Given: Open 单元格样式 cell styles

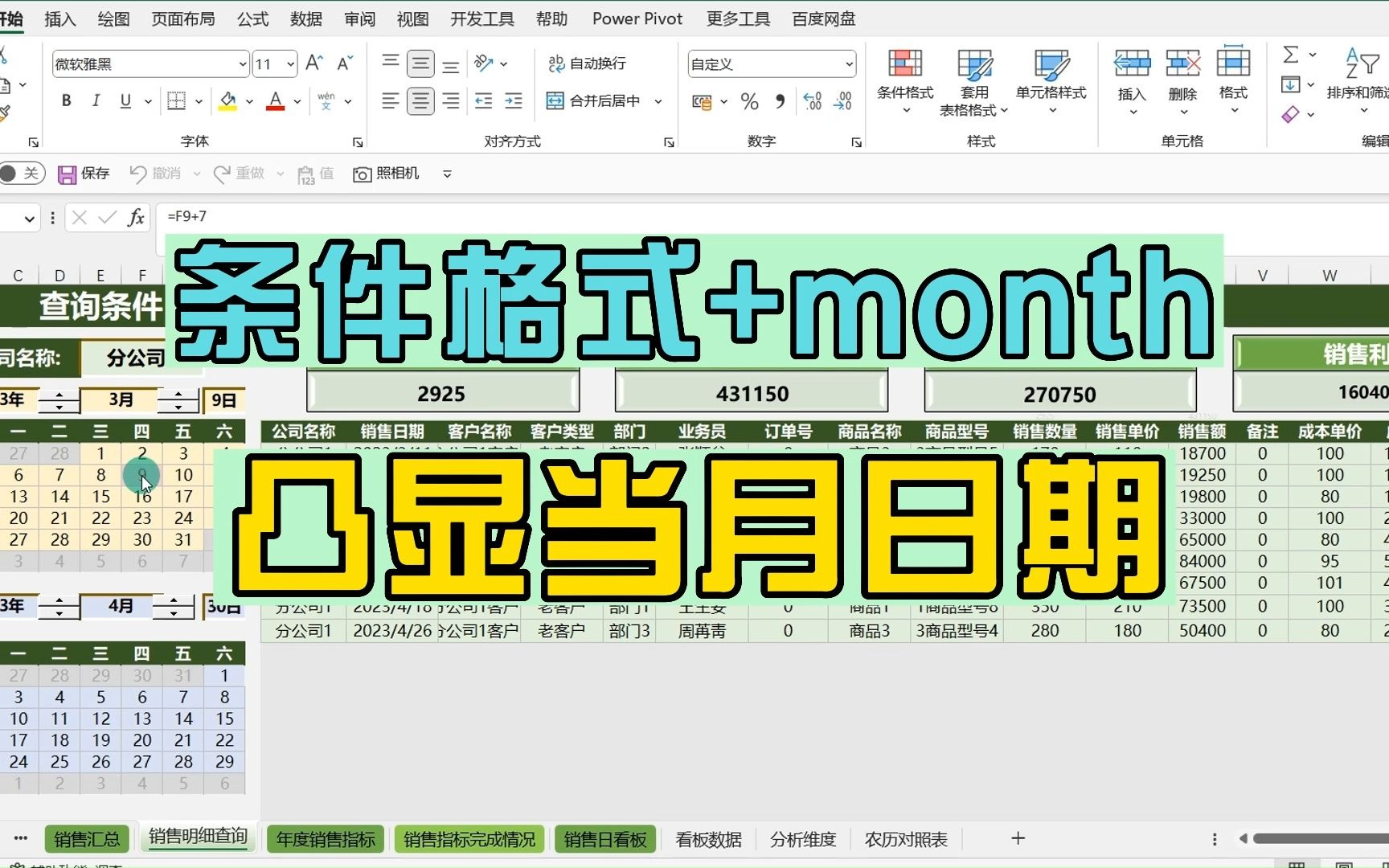Looking at the screenshot, I should [x=1051, y=81].
